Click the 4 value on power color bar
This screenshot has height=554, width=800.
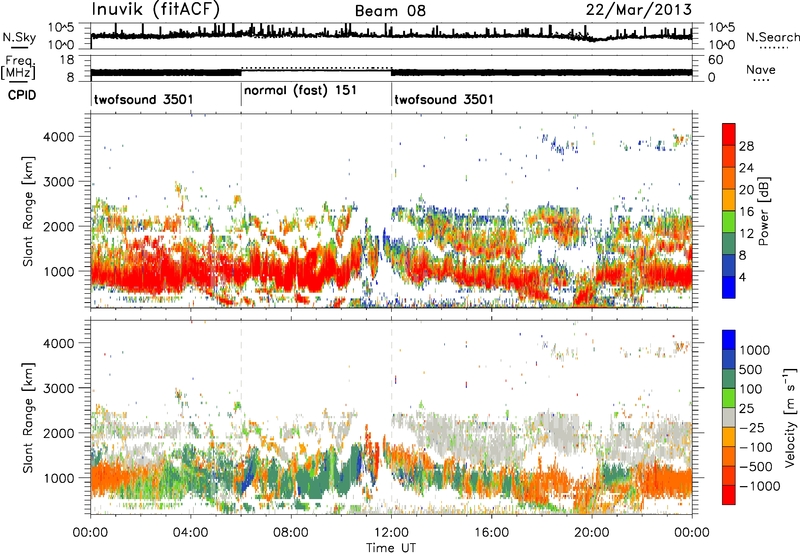pyautogui.click(x=743, y=278)
